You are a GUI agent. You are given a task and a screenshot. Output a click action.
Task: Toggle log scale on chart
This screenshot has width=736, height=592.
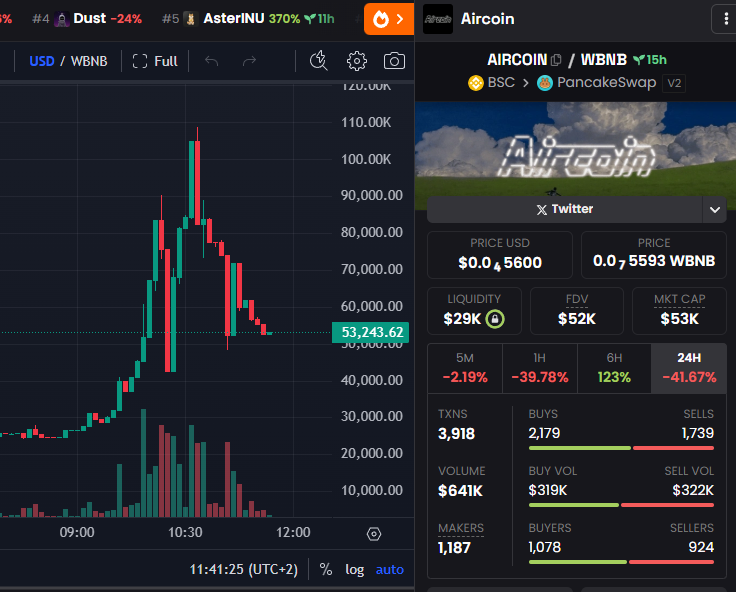pyautogui.click(x=355, y=569)
